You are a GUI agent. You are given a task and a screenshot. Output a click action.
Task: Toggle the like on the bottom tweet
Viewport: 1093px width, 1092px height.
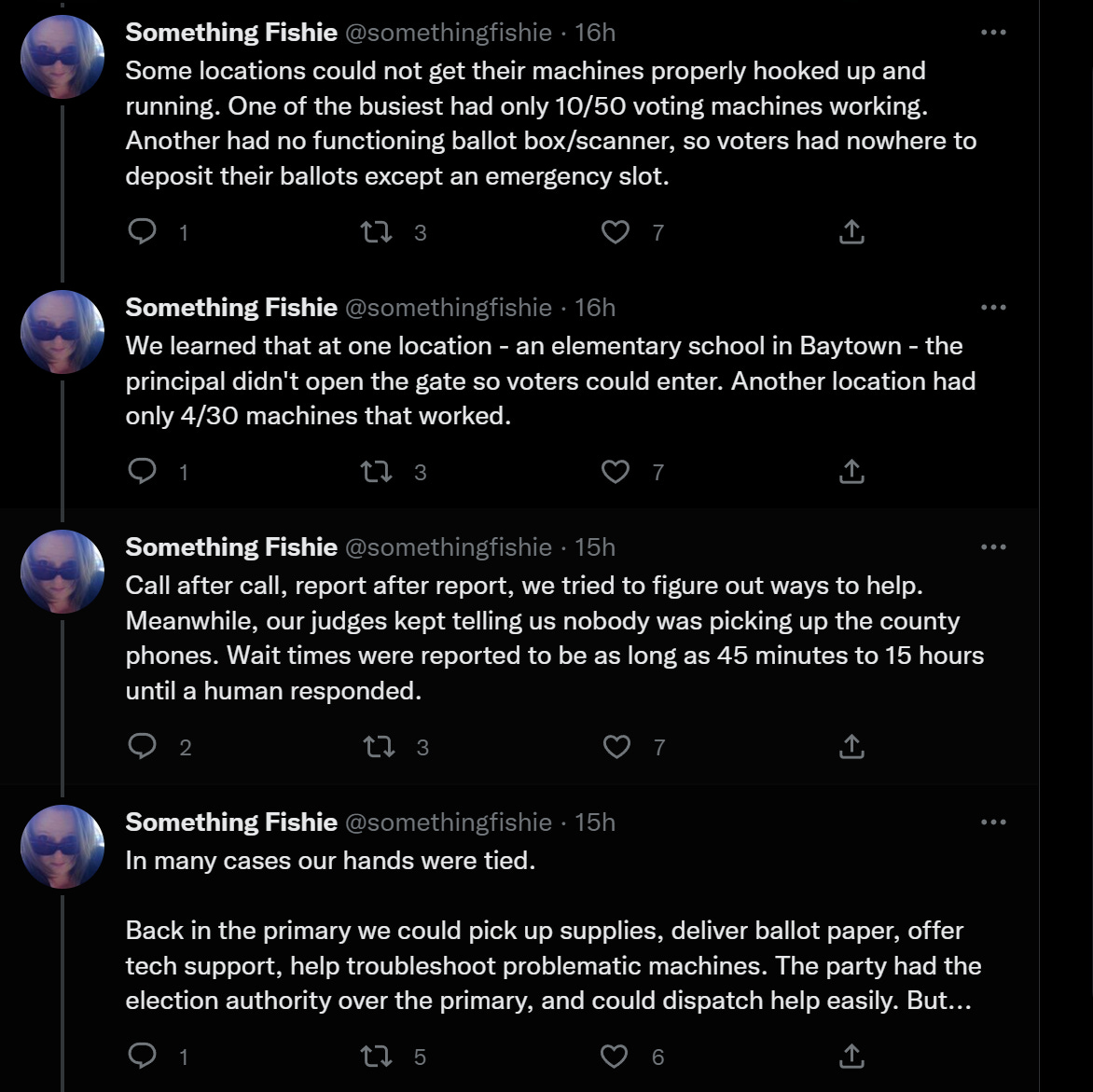pyautogui.click(x=616, y=1057)
